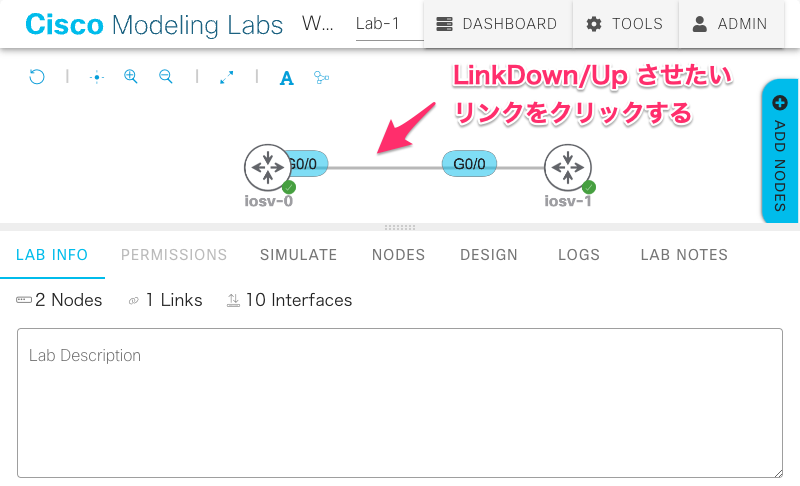Image resolution: width=800 pixels, height=486 pixels.
Task: Select the iosv-0 router node
Action: coord(268,167)
